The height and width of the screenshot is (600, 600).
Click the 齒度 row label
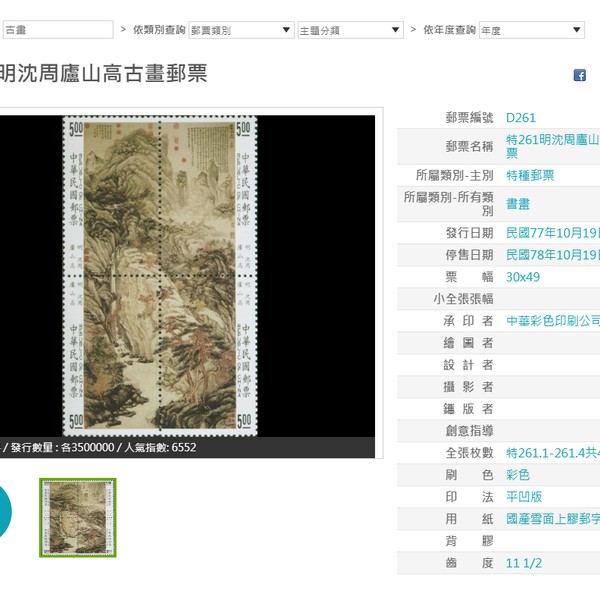click(469, 563)
